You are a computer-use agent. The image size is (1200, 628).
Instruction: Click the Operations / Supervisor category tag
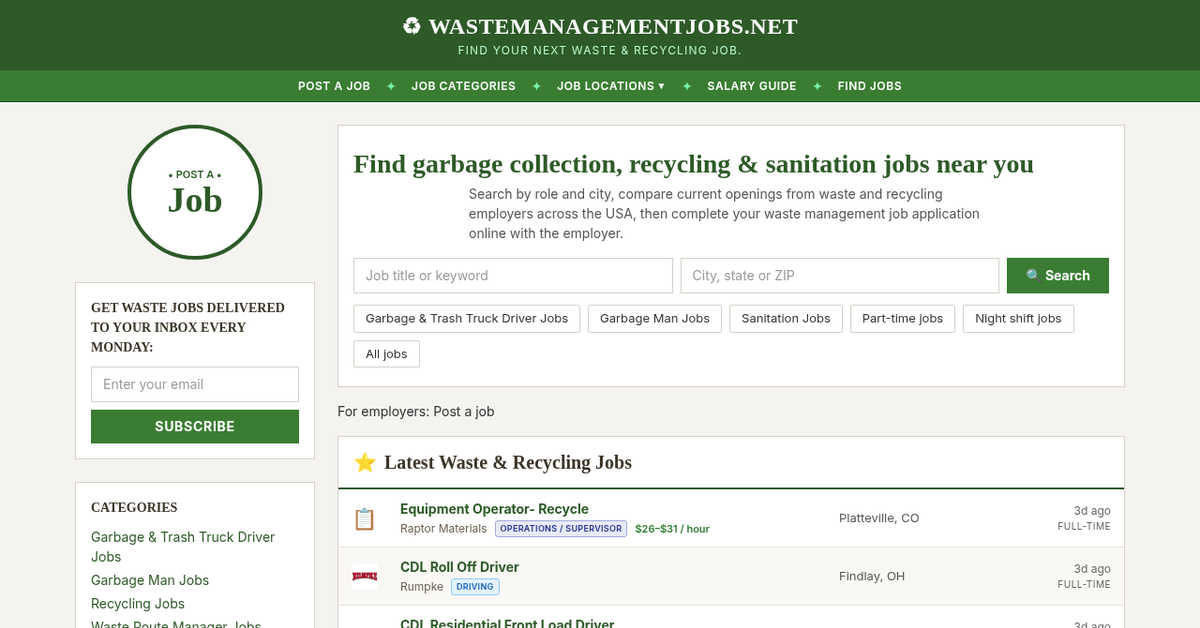tap(561, 529)
